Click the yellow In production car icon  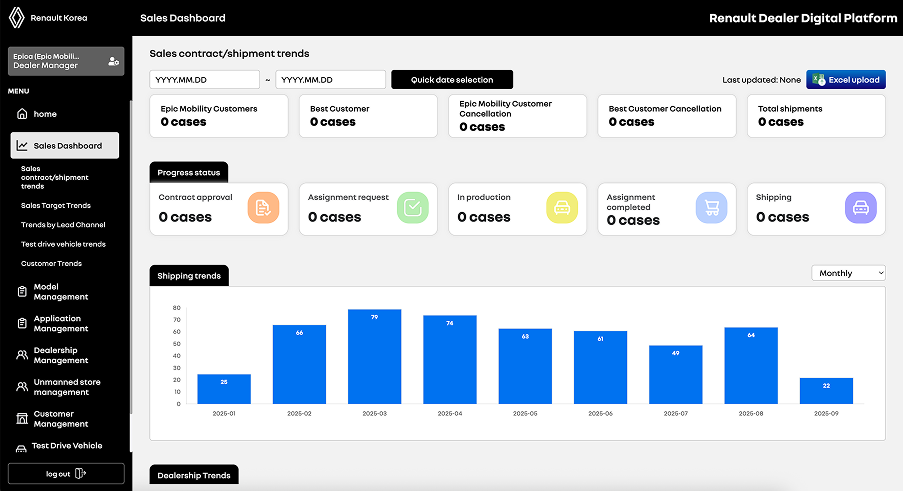561,208
